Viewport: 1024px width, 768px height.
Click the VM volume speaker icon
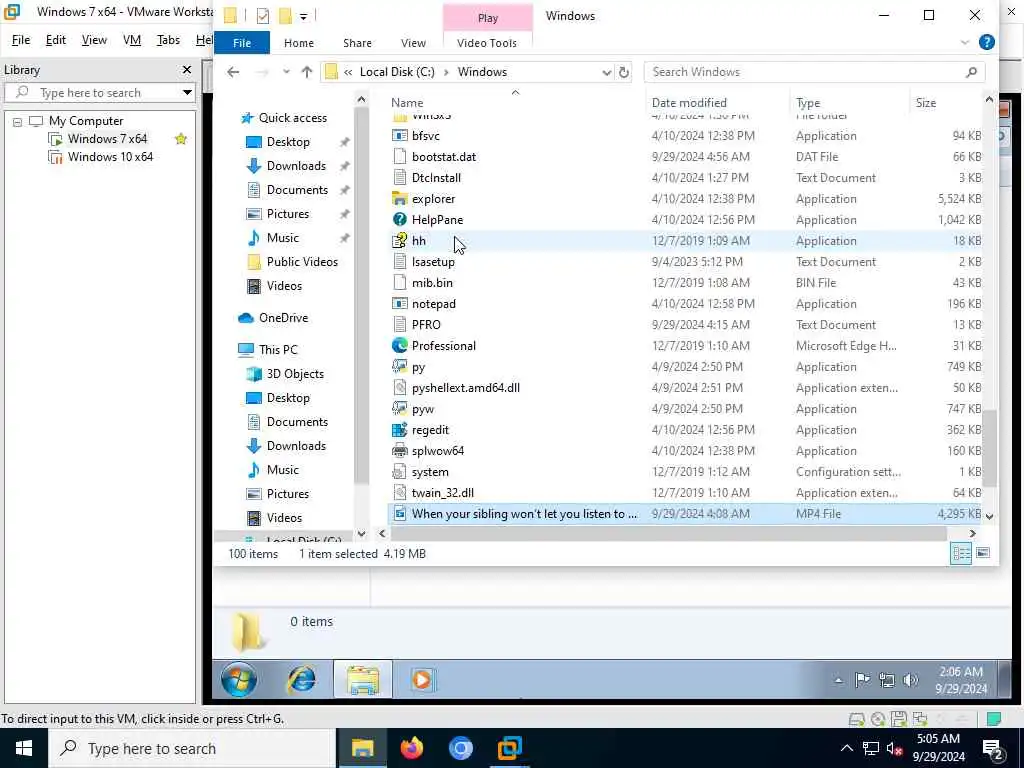click(x=910, y=680)
